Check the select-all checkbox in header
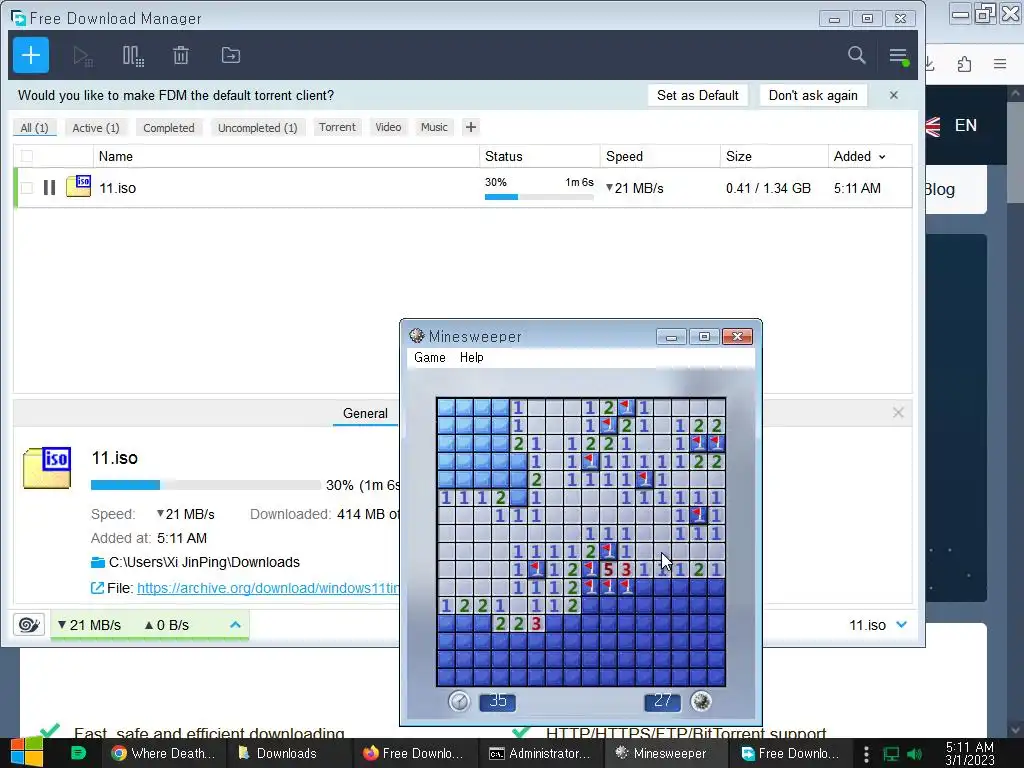The image size is (1024, 768). (x=27, y=156)
